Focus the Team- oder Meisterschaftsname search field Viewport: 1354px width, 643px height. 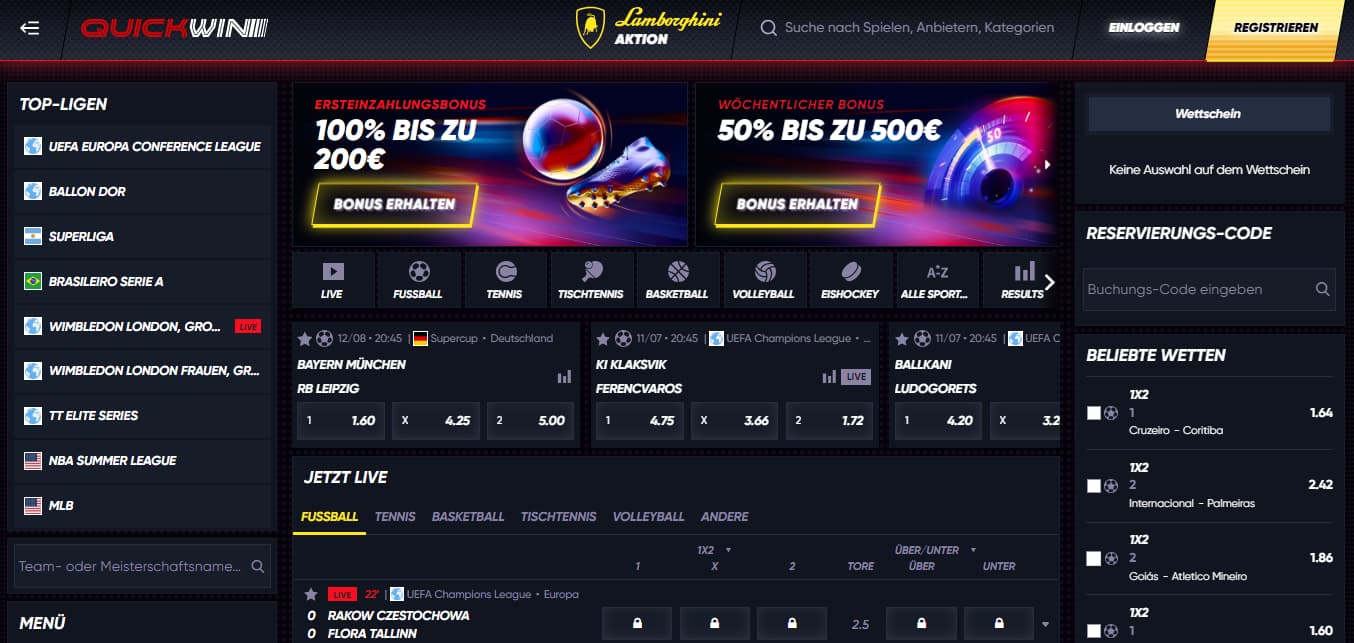pos(130,566)
